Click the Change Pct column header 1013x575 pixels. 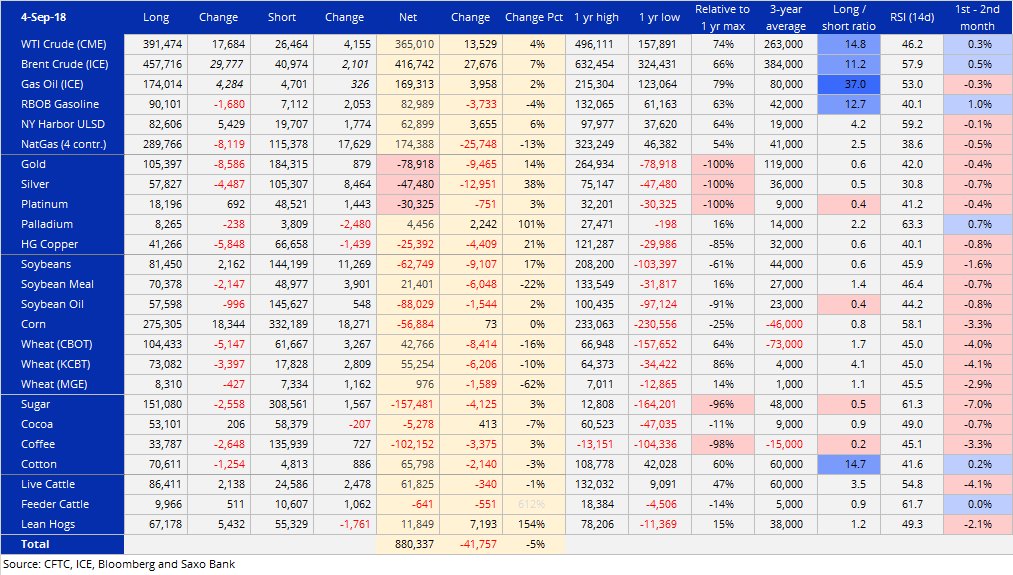tap(533, 17)
